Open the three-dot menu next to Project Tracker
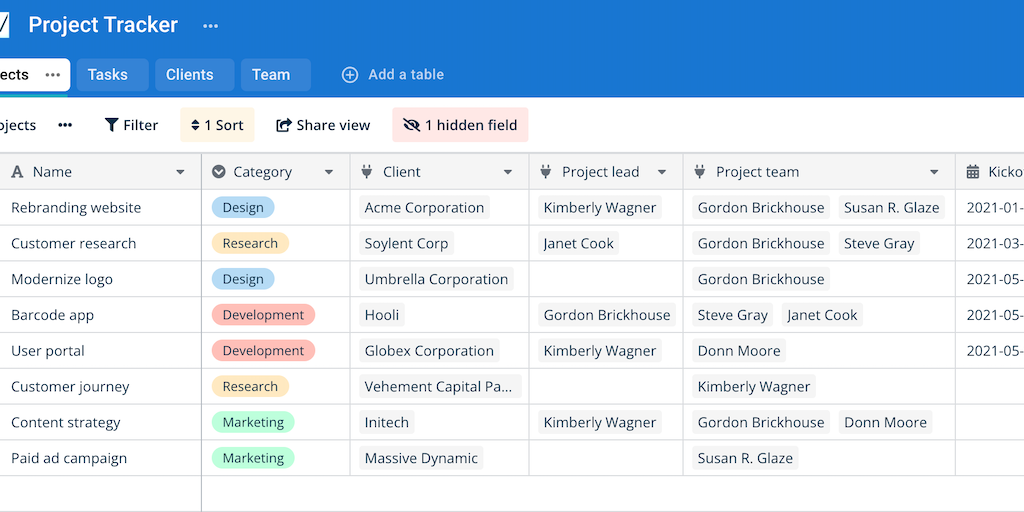The width and height of the screenshot is (1024, 512). (x=210, y=26)
